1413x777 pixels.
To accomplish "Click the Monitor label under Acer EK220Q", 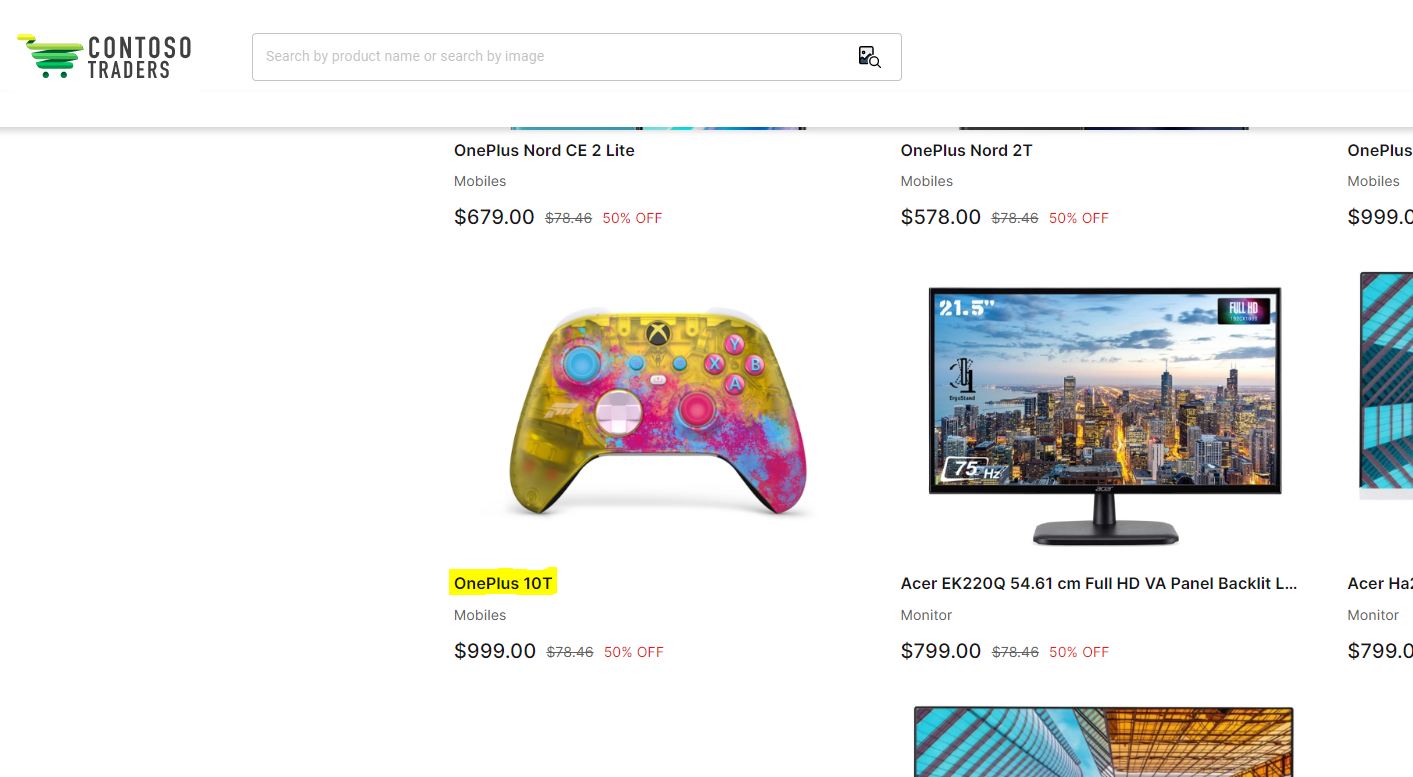I will [x=926, y=615].
